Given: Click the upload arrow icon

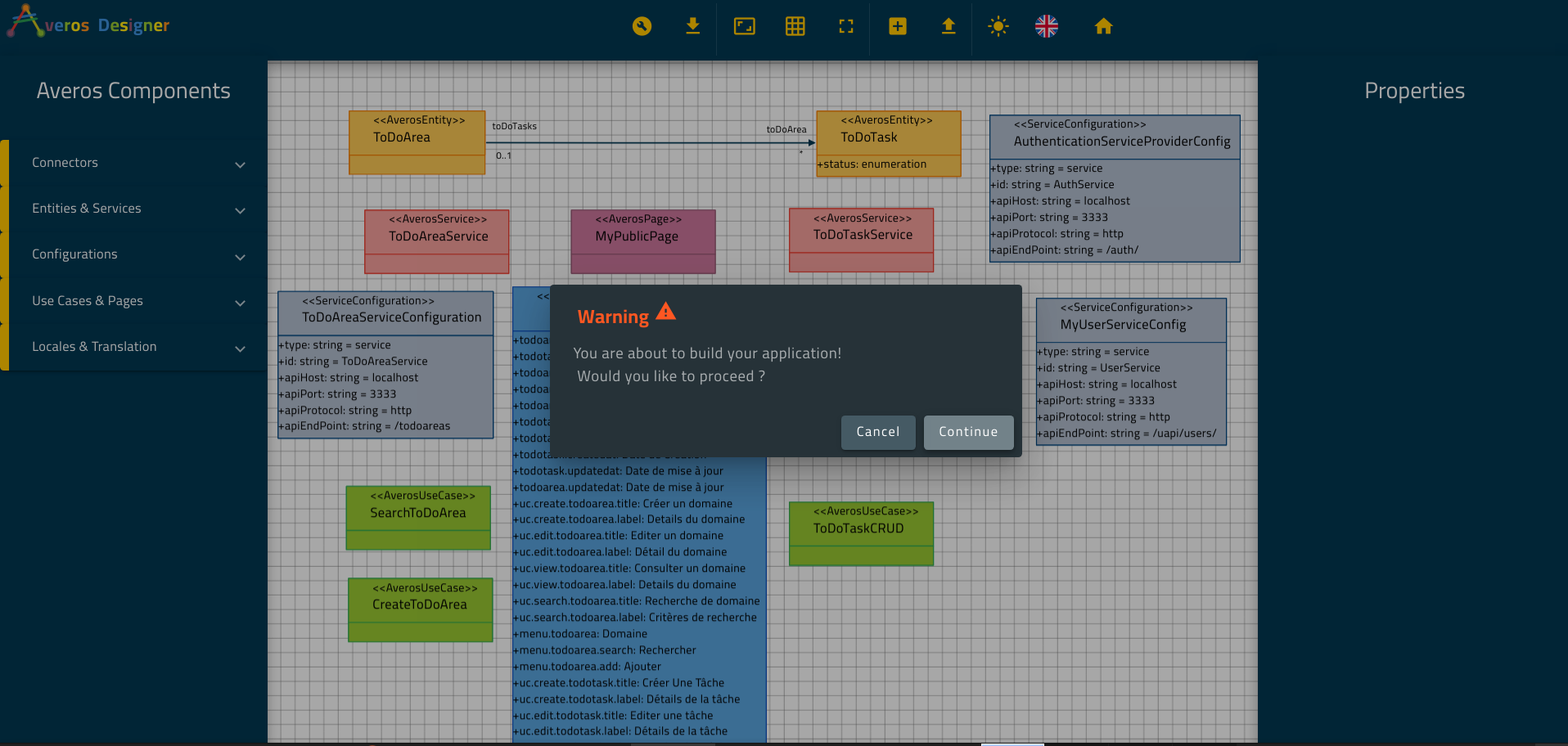Looking at the screenshot, I should 948,26.
